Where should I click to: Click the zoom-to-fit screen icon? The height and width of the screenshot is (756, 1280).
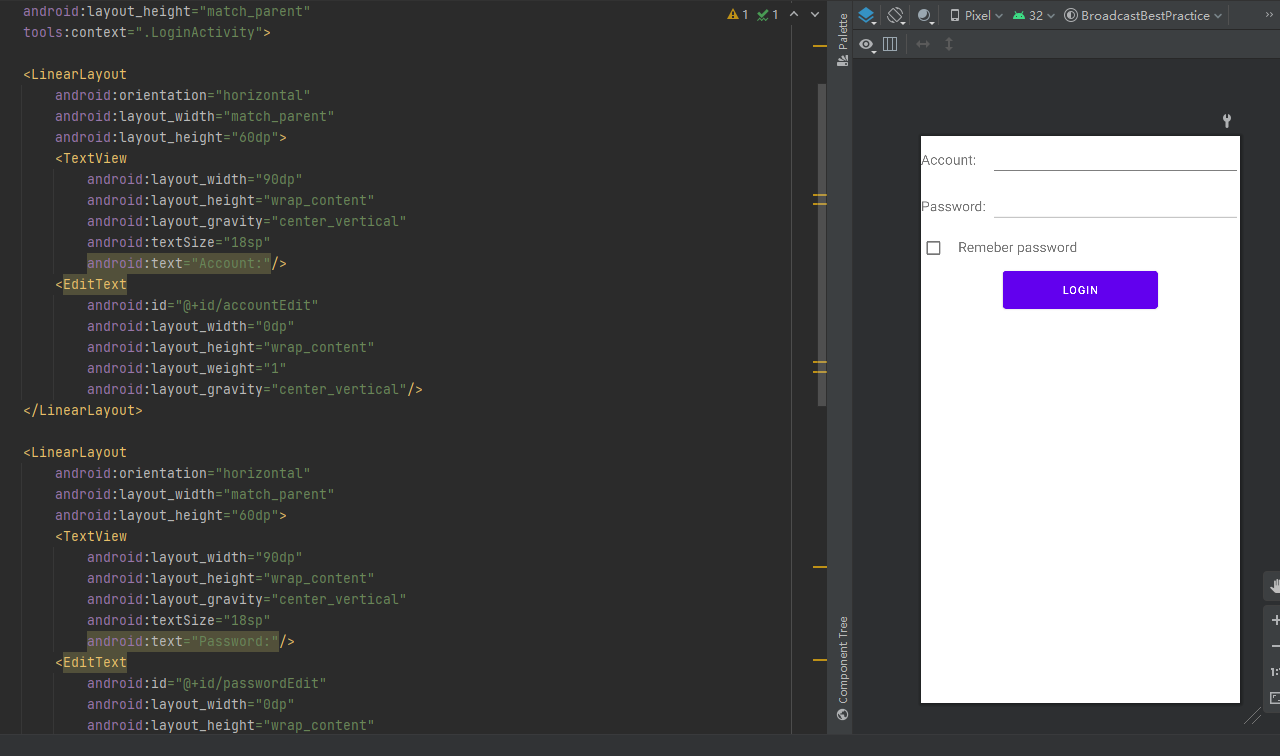click(1274, 698)
